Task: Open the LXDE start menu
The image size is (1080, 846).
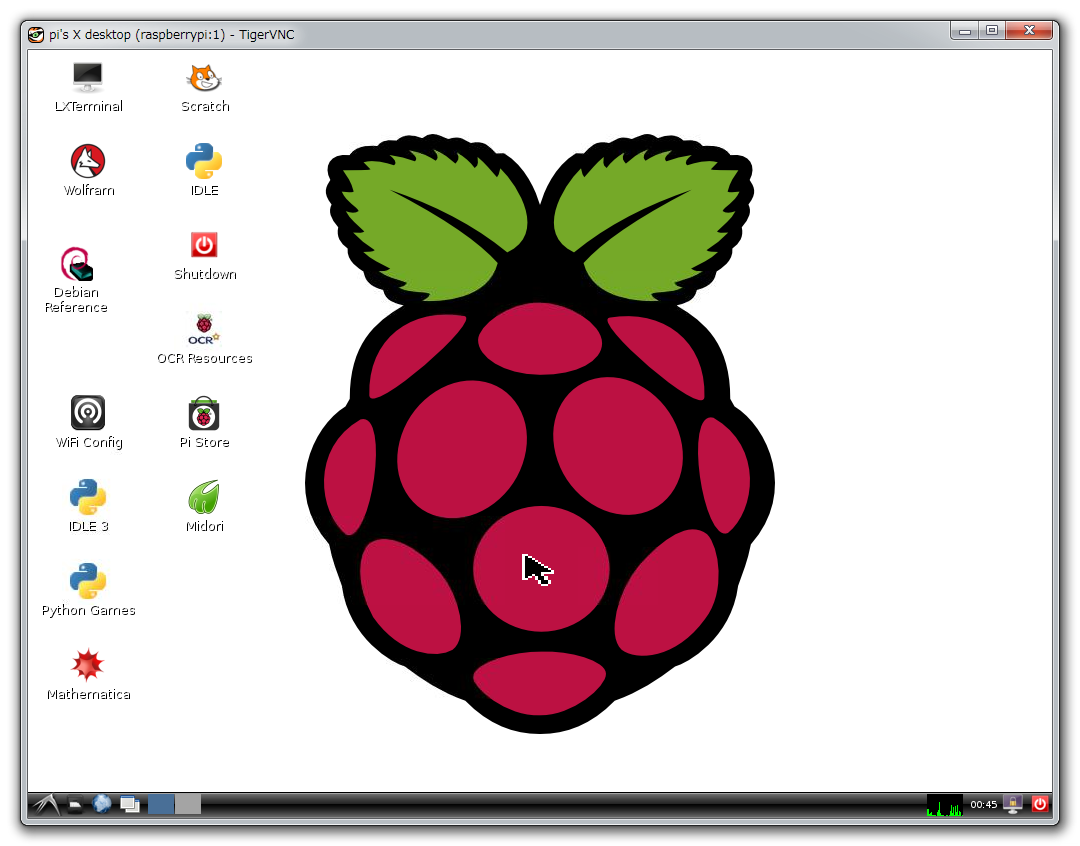Action: (46, 804)
